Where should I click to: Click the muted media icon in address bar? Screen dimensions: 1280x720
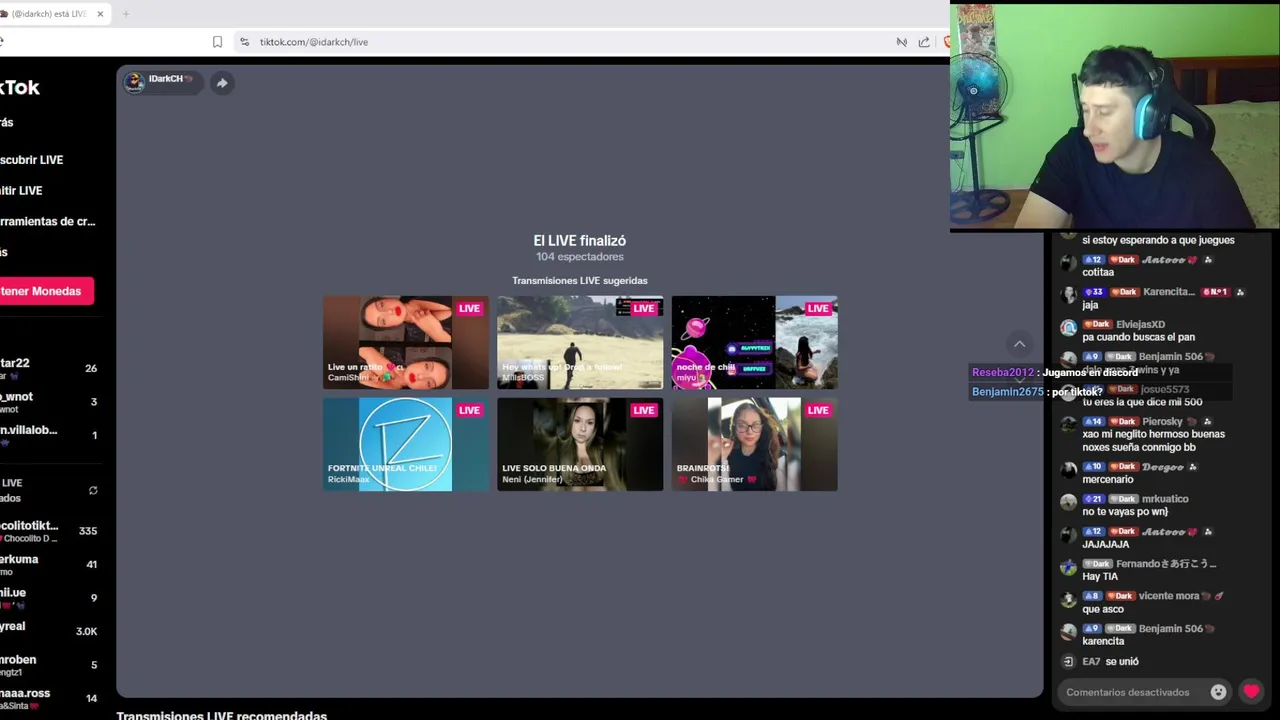tap(901, 42)
